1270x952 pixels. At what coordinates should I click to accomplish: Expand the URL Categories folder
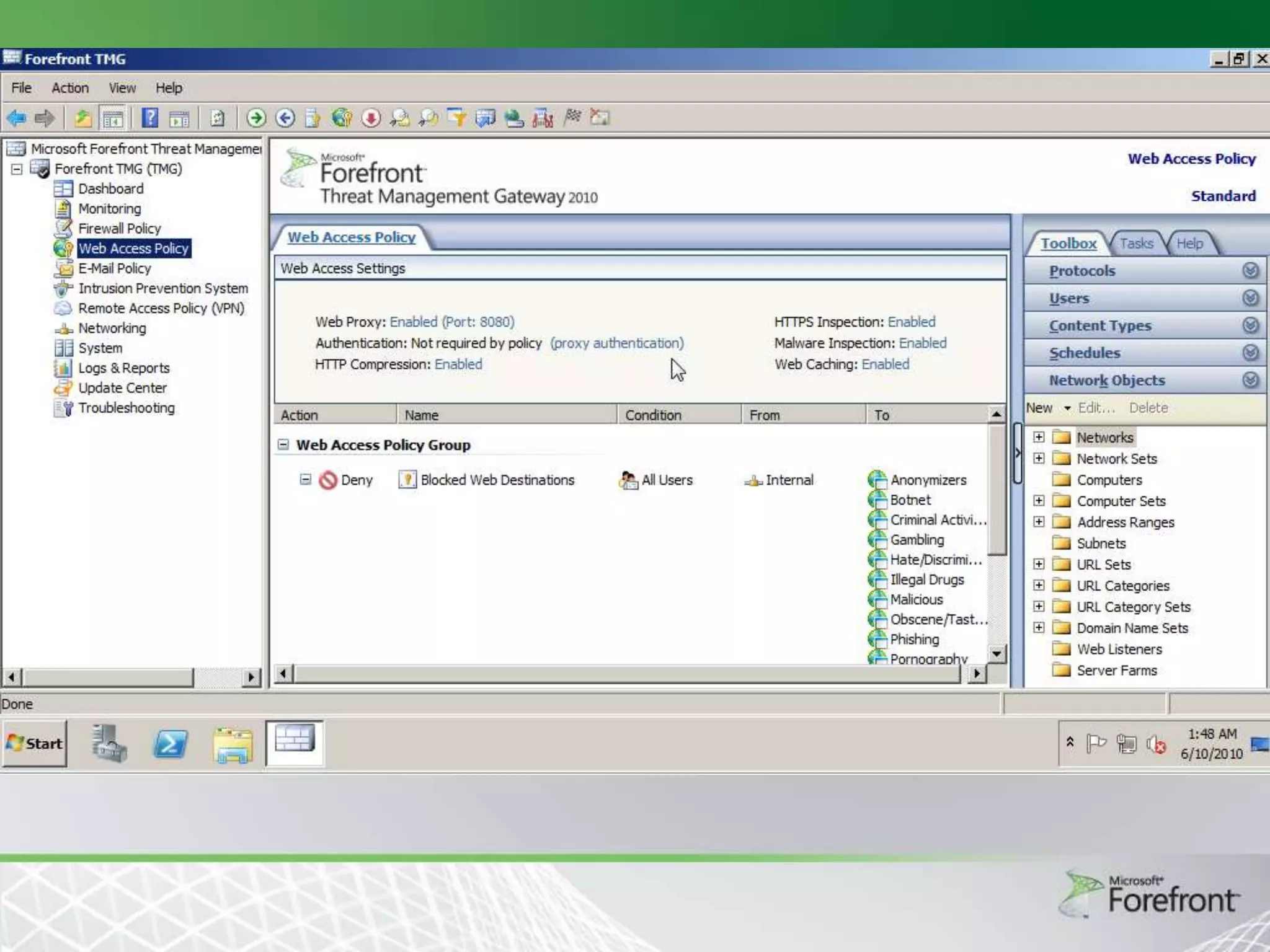[1039, 586]
